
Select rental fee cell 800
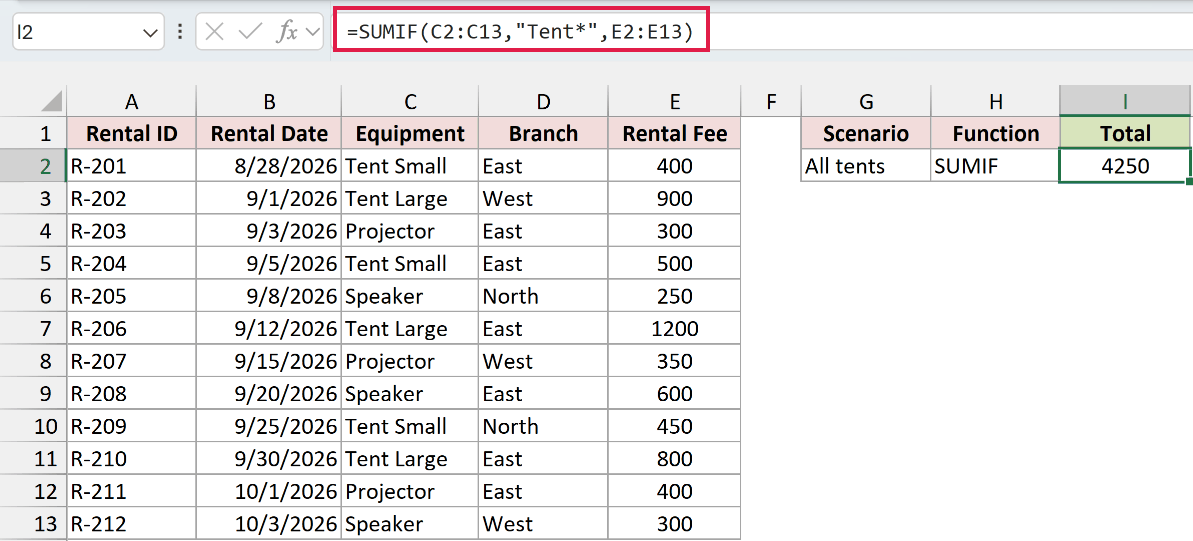674,459
